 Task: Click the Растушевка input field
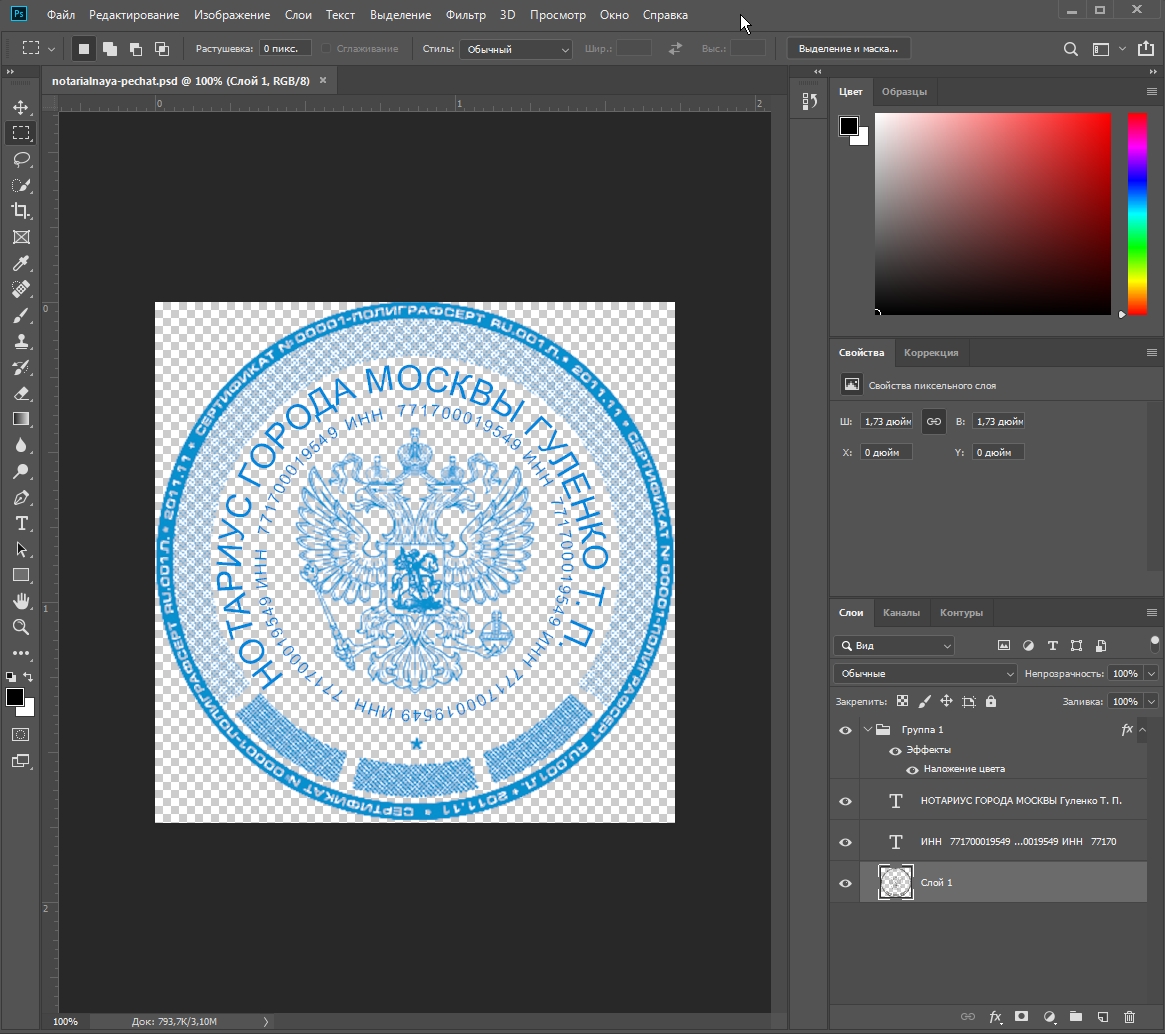pos(285,49)
